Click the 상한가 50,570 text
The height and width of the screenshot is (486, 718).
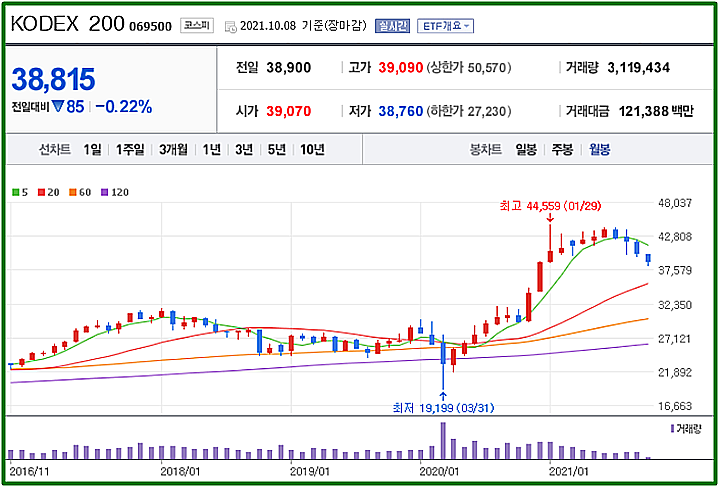click(468, 68)
